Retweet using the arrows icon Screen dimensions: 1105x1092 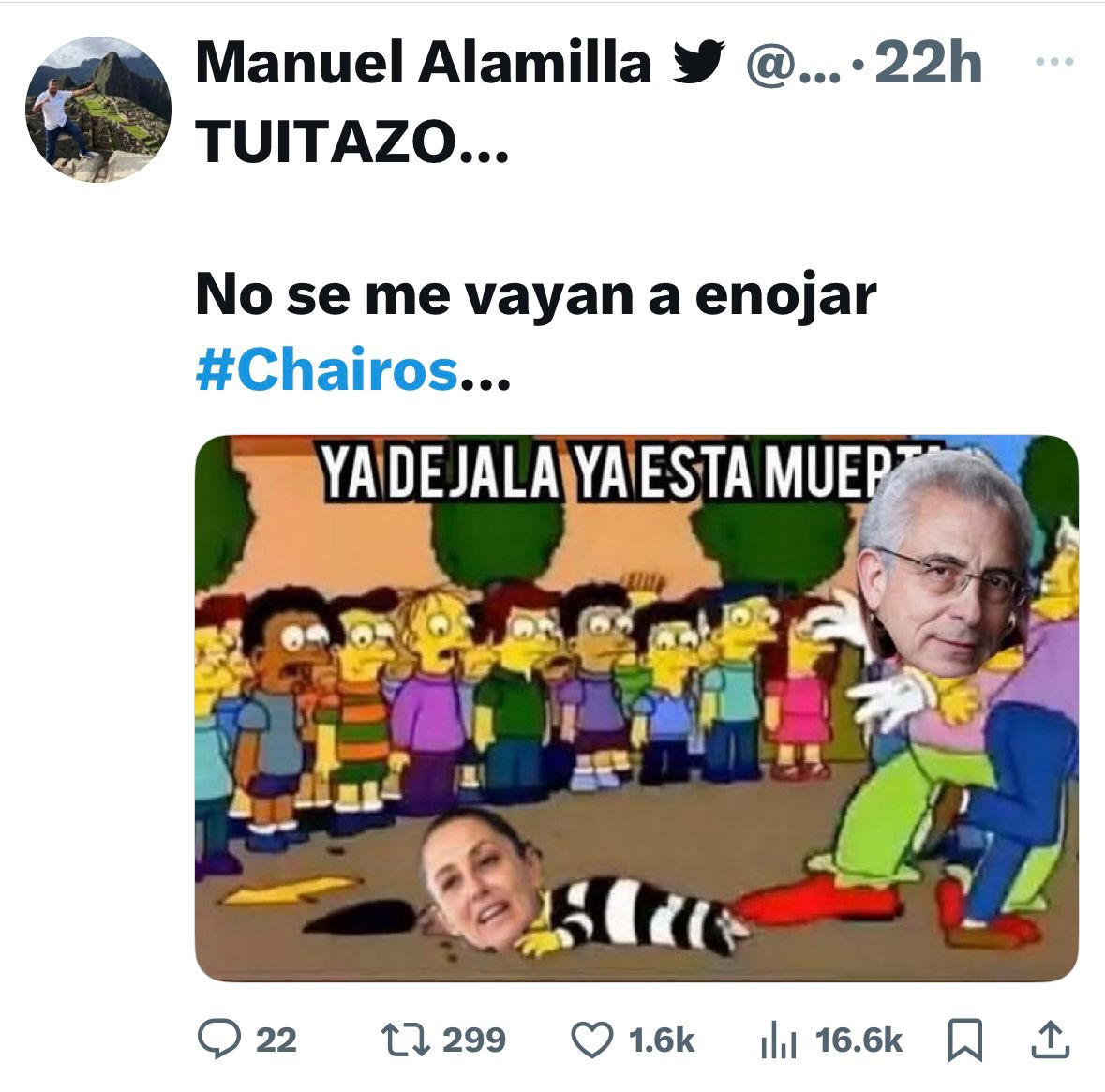[x=405, y=1040]
